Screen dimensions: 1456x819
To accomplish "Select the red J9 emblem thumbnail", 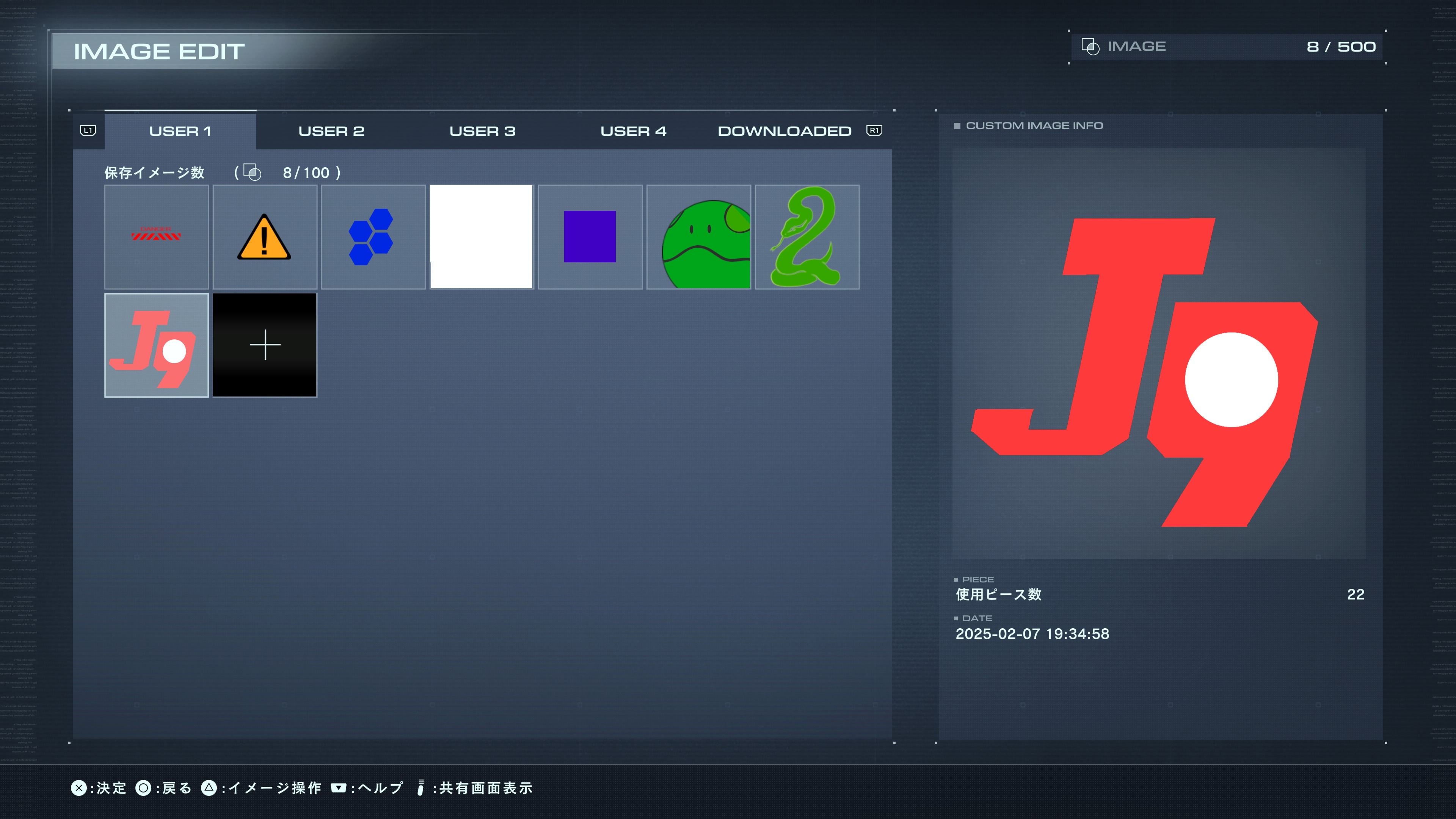I will coord(157,345).
